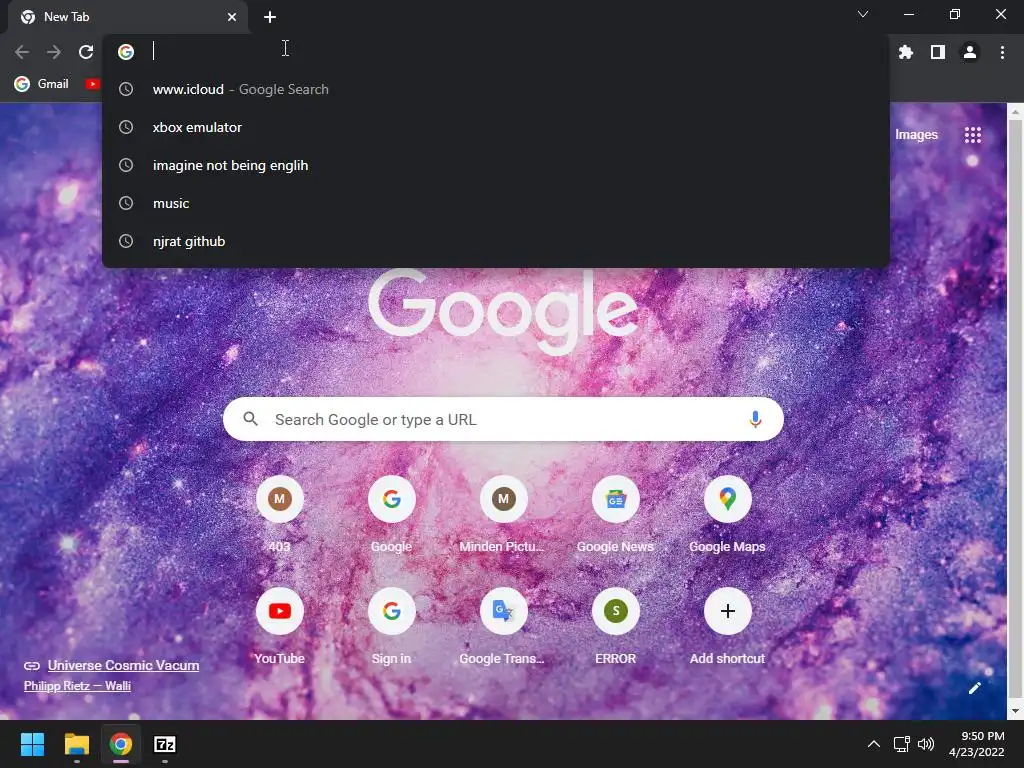Open the Images link
This screenshot has width=1024, height=768.
tap(916, 135)
